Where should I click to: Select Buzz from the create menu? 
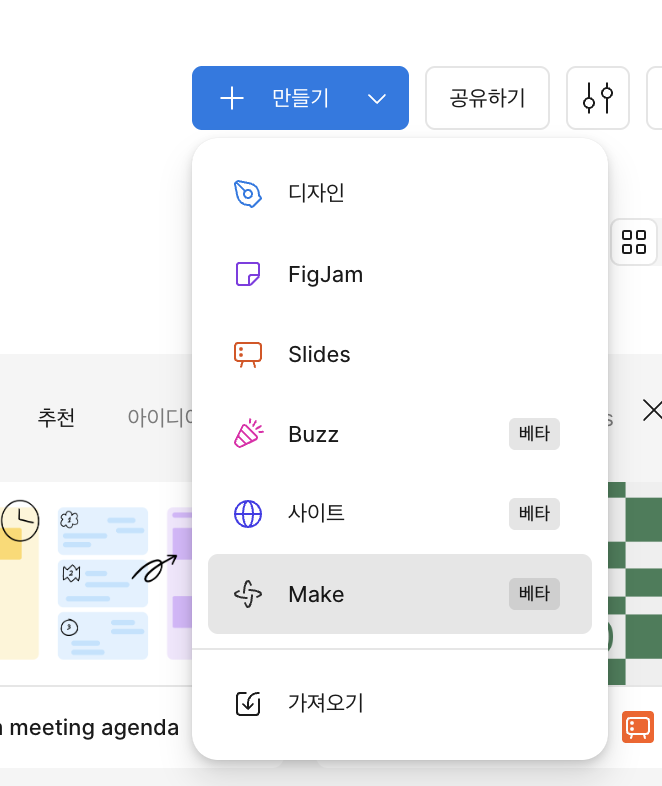[400, 434]
